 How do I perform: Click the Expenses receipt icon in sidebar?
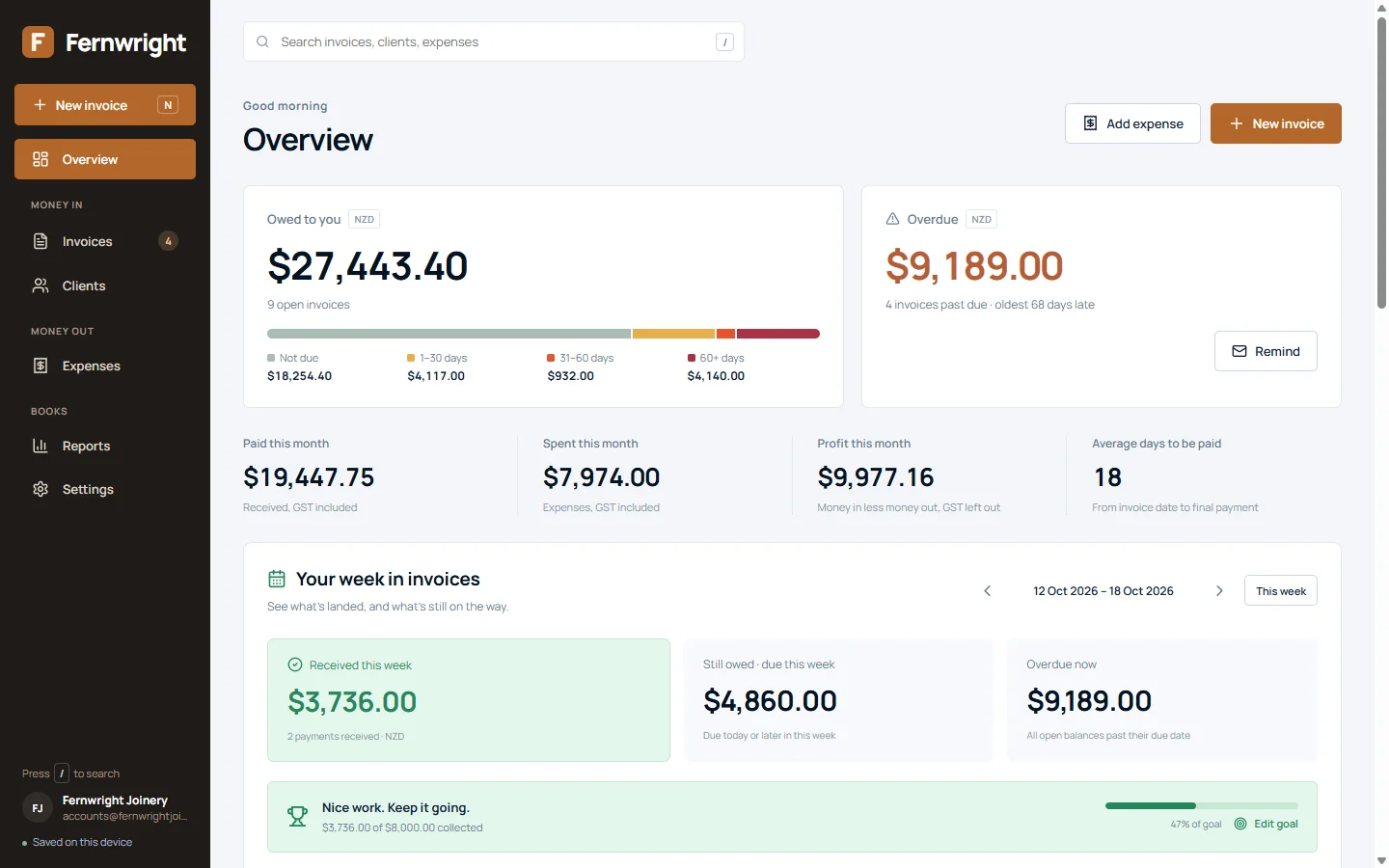41,366
